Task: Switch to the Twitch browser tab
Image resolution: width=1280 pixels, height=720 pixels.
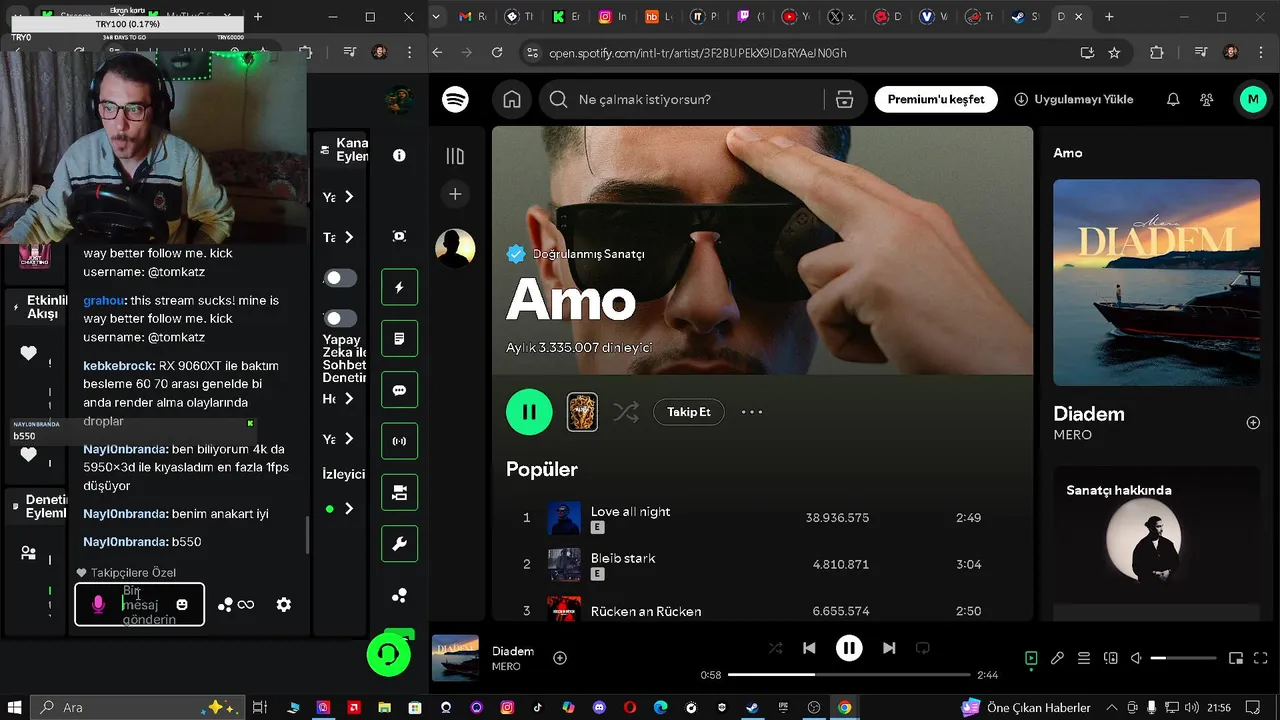Action: [x=751, y=17]
